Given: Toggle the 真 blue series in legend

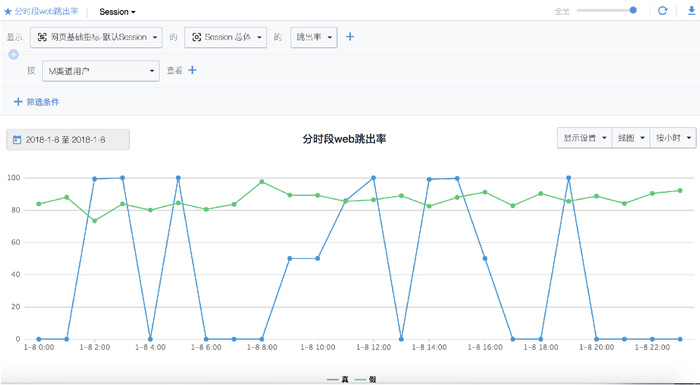Looking at the screenshot, I should [x=338, y=380].
